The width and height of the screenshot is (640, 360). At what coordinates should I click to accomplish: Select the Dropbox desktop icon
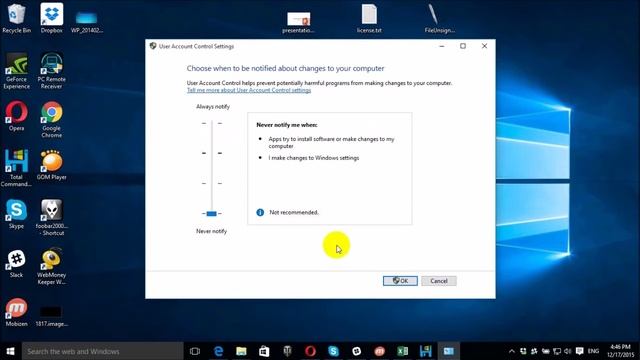[x=51, y=18]
